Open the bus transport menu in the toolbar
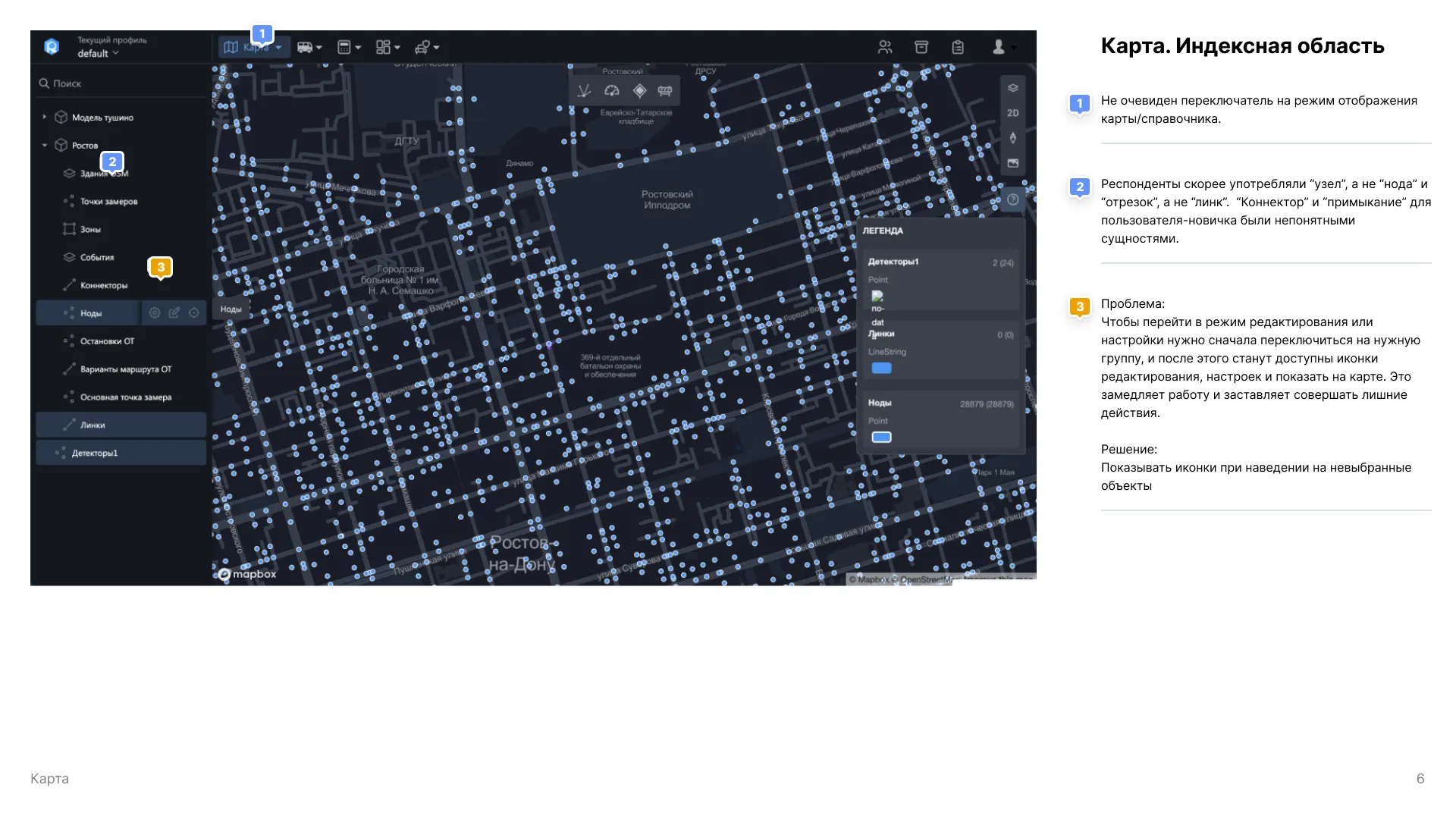This screenshot has width=1456, height=819. tap(309, 47)
